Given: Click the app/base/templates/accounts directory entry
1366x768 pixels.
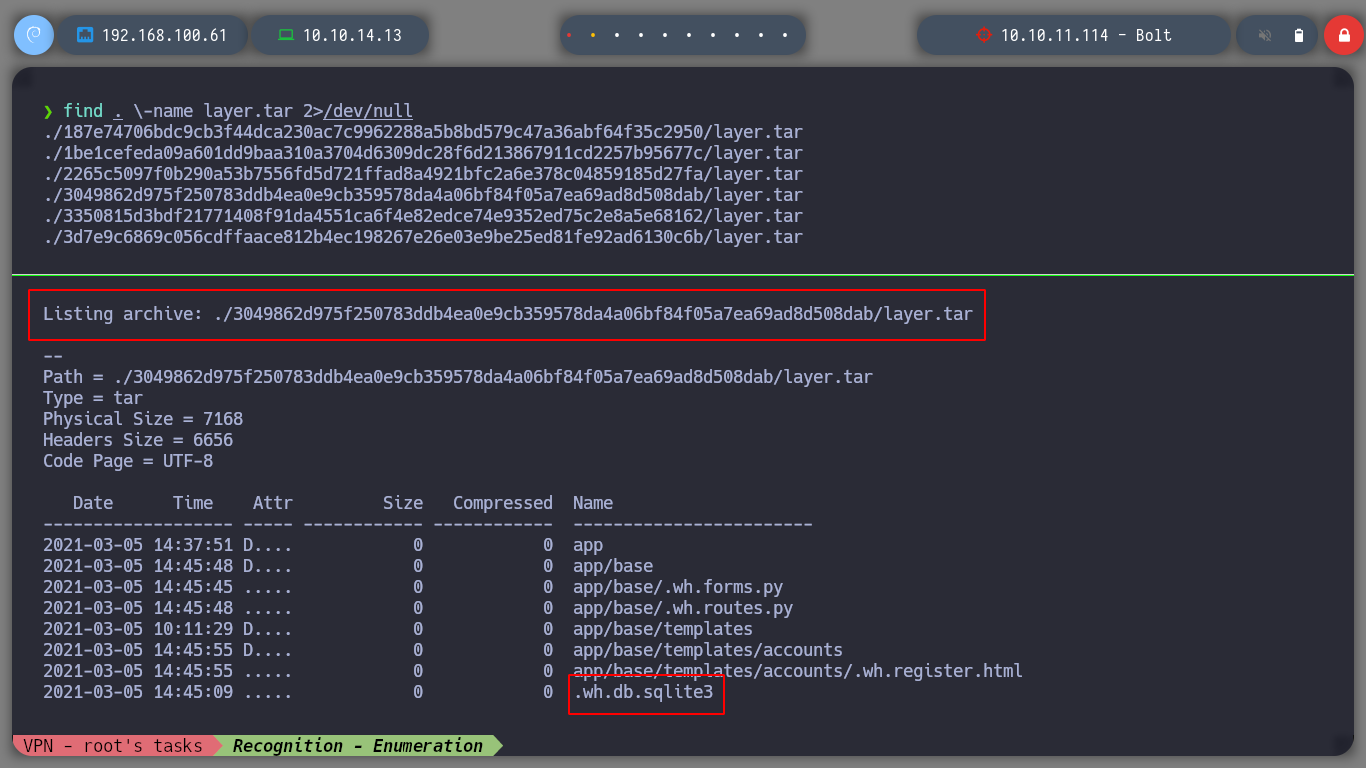Looking at the screenshot, I should (x=708, y=650).
